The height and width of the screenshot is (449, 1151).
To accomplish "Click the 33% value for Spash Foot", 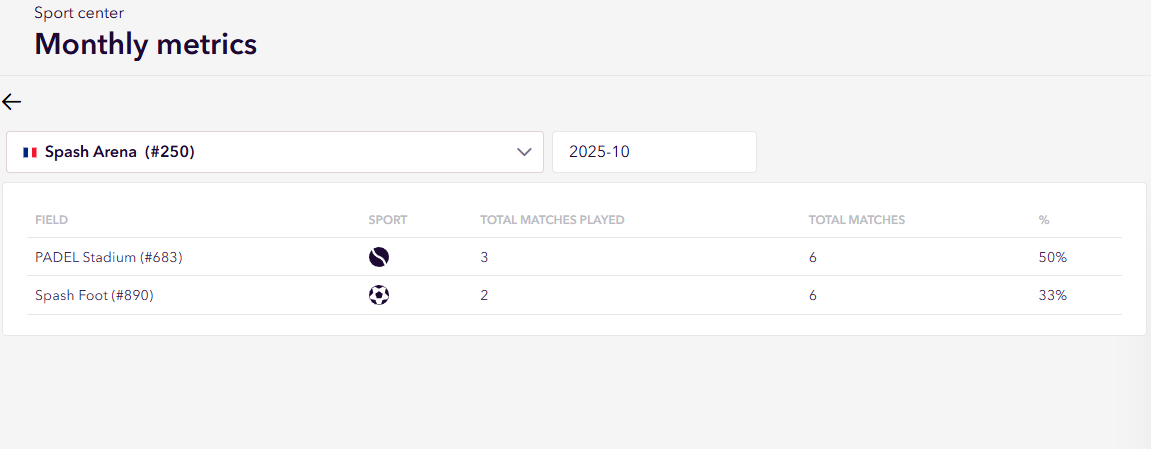I will click(1053, 295).
